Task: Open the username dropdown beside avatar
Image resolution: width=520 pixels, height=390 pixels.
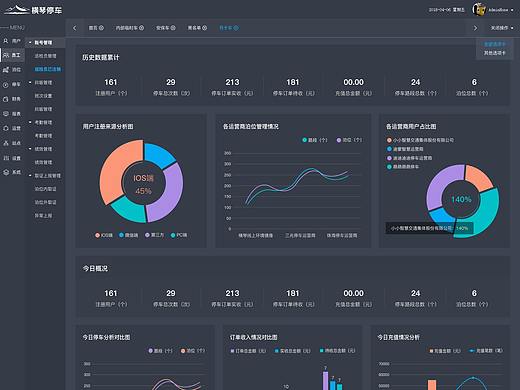Action: coord(501,10)
